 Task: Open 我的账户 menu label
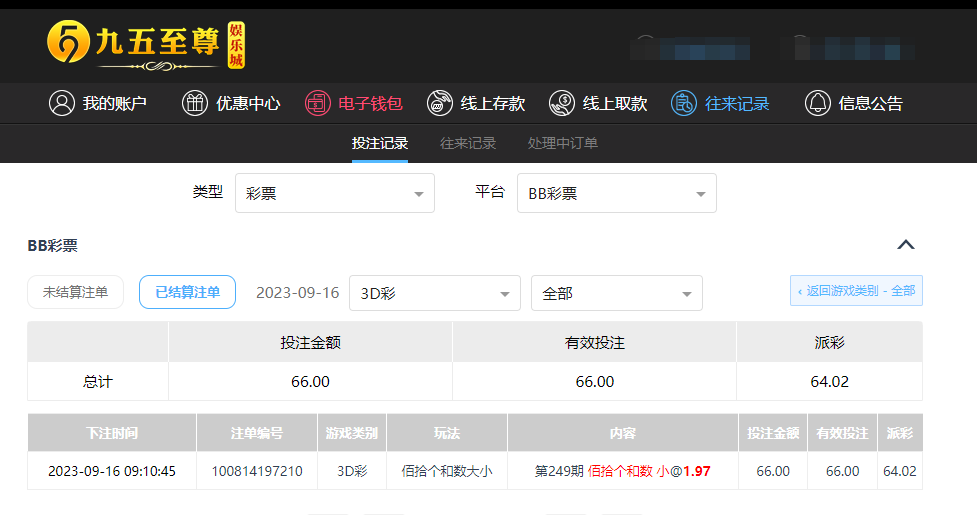click(115, 103)
